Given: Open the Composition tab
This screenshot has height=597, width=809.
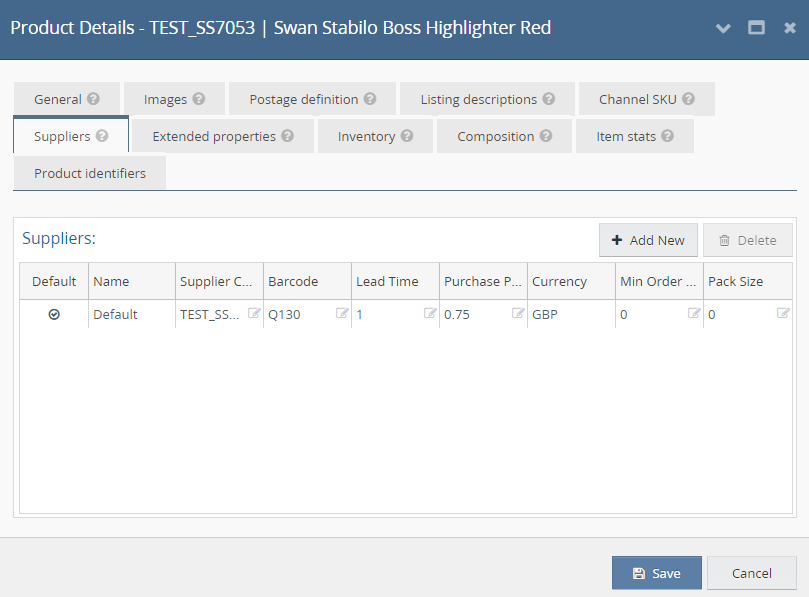Looking at the screenshot, I should coord(505,136).
